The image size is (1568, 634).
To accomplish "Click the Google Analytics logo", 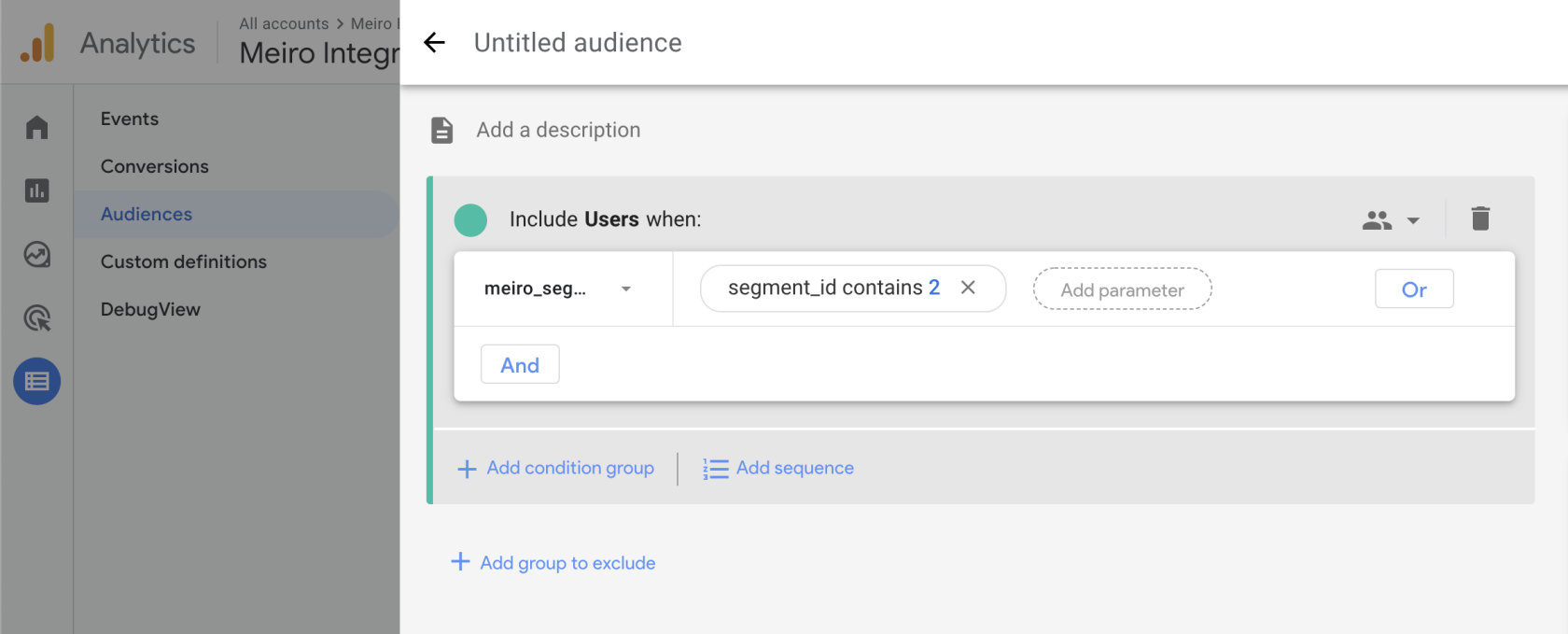I will [38, 43].
